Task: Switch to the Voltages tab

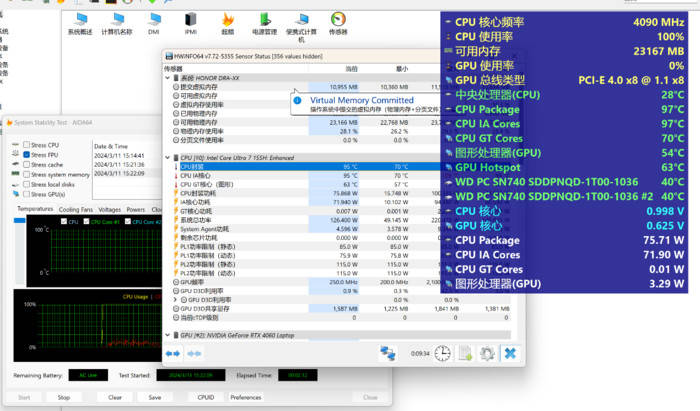Action: 110,209
